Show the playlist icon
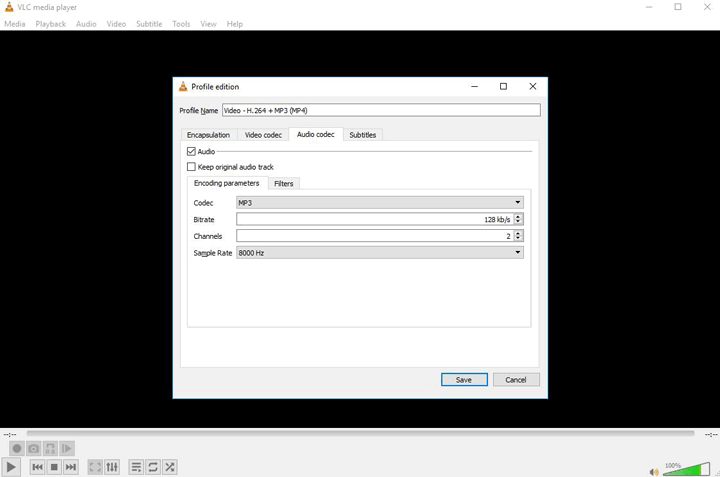Viewport: 720px width, 477px height. 136,467
